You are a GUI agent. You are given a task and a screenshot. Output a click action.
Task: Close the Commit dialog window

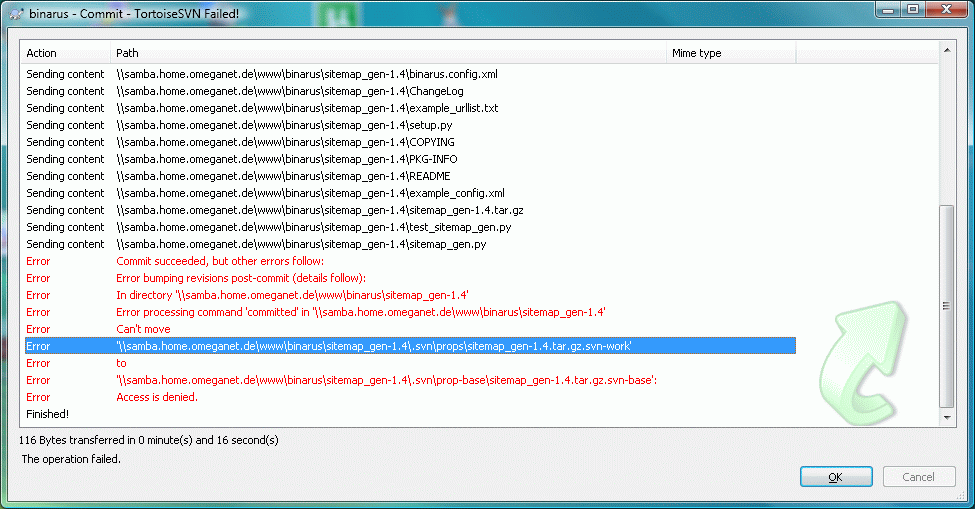946,9
